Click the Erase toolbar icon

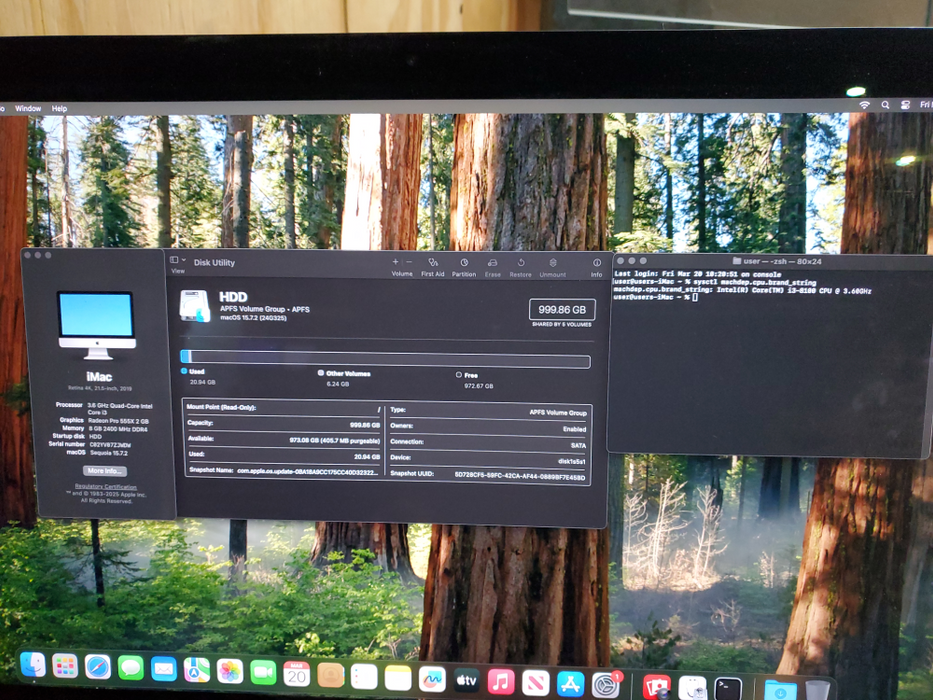[x=492, y=262]
